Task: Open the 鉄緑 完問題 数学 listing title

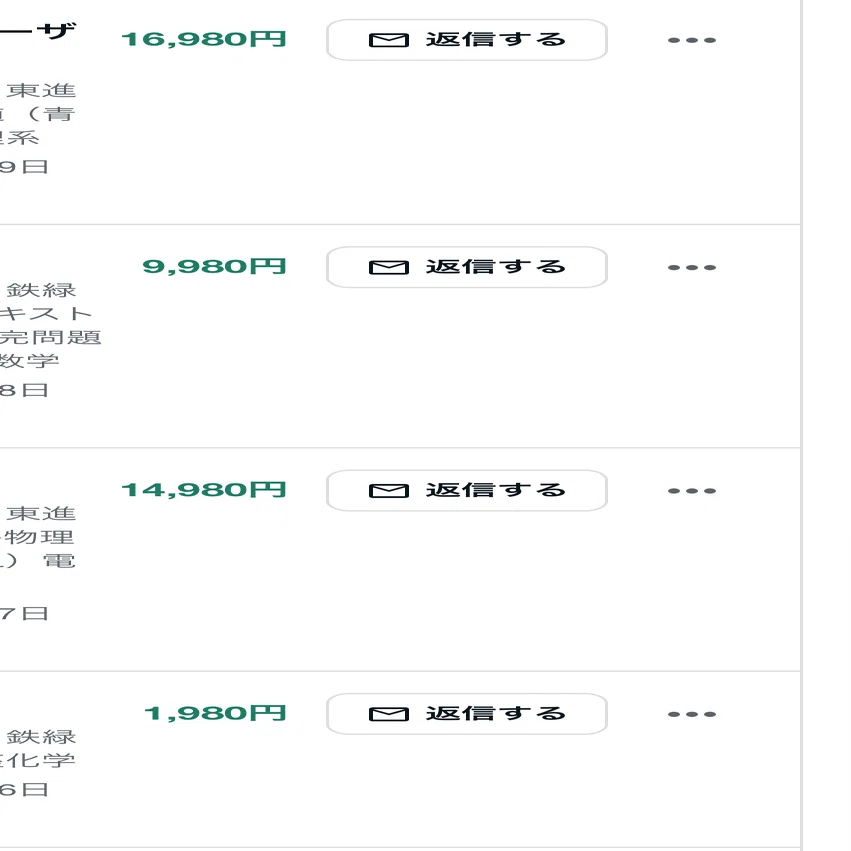Action: coord(50,325)
